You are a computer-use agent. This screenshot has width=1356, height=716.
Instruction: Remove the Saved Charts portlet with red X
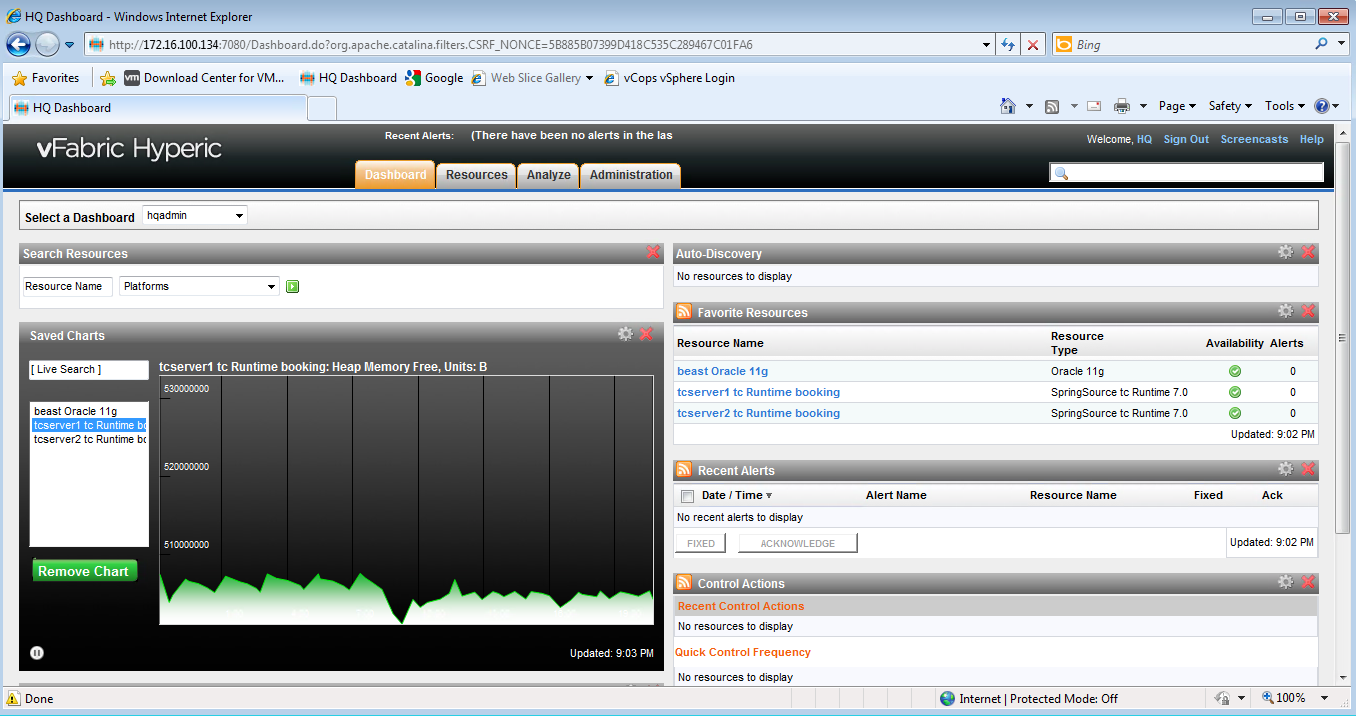pyautogui.click(x=646, y=334)
